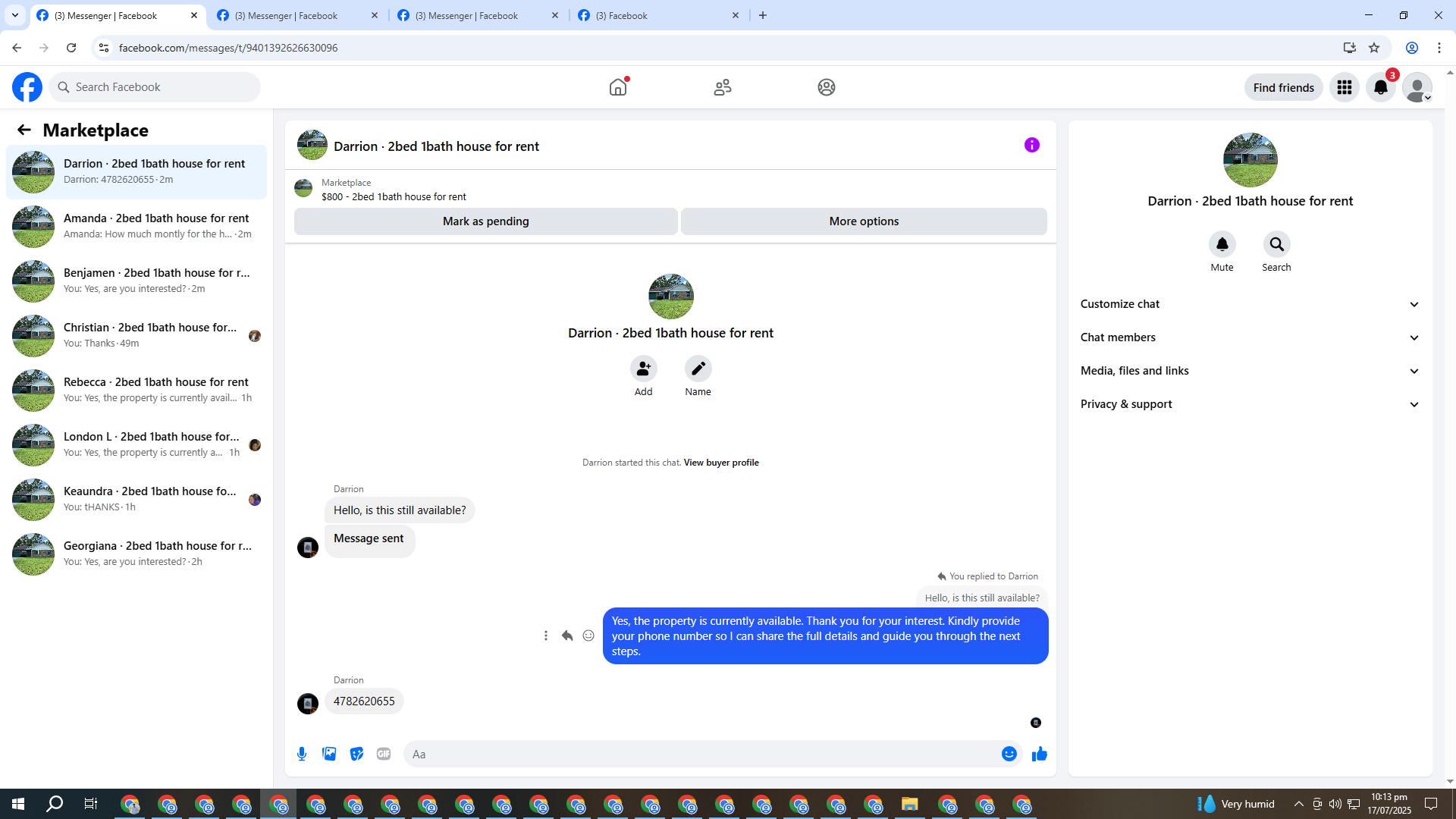
Task: Open the Facebook apps menu grid
Action: (1345, 87)
